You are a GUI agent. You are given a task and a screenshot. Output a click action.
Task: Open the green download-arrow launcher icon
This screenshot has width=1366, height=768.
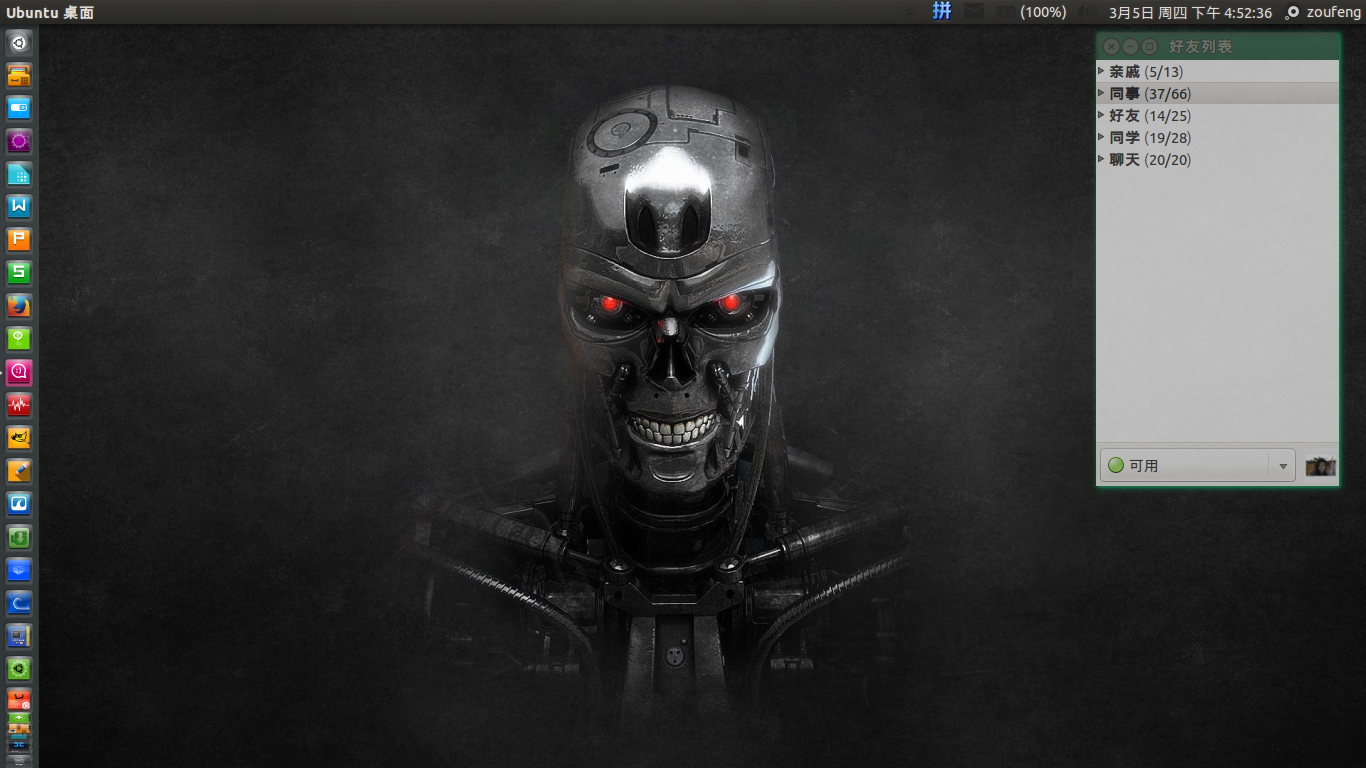[20, 537]
